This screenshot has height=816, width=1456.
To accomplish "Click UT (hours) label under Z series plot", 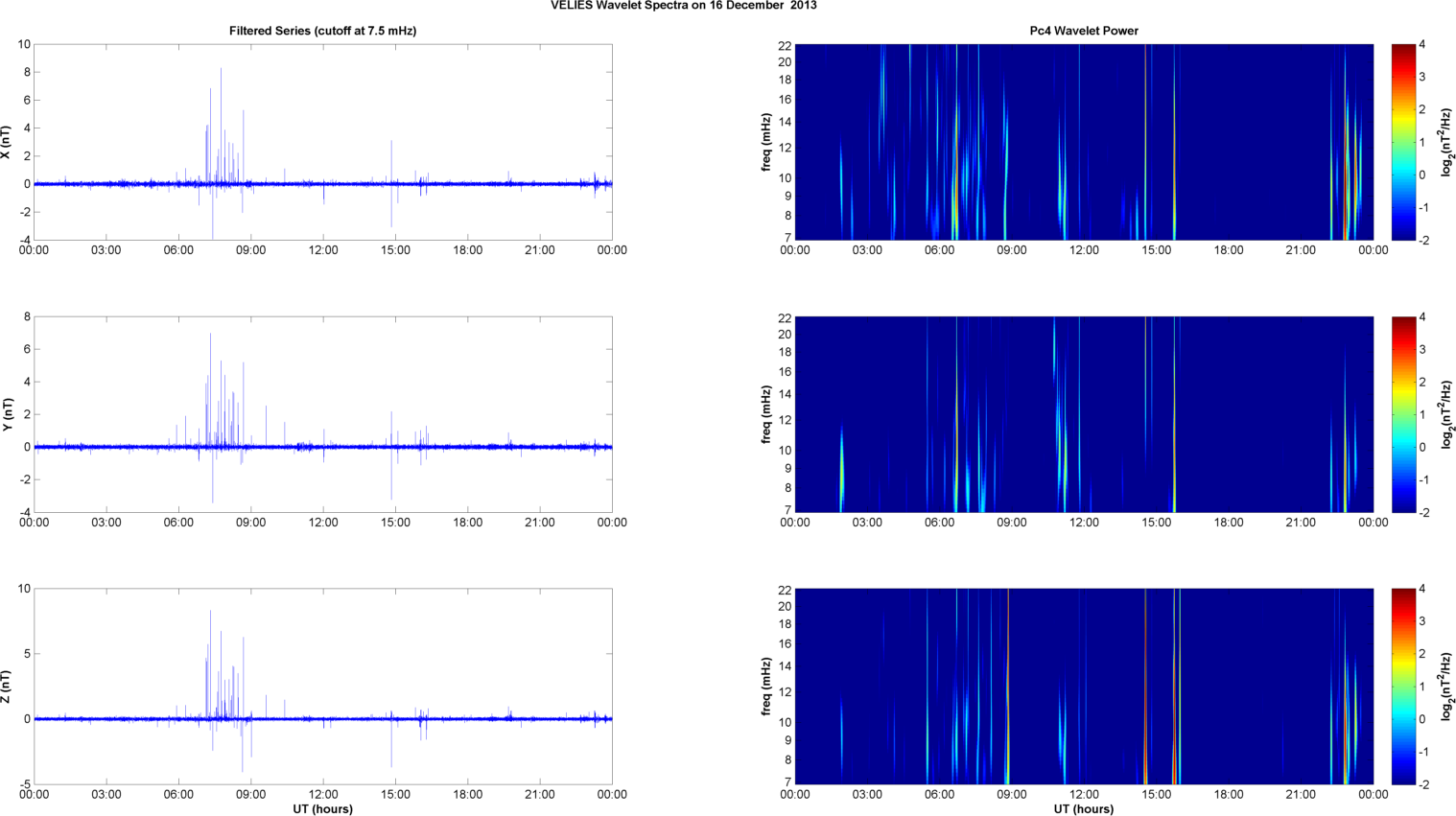I will (x=322, y=809).
